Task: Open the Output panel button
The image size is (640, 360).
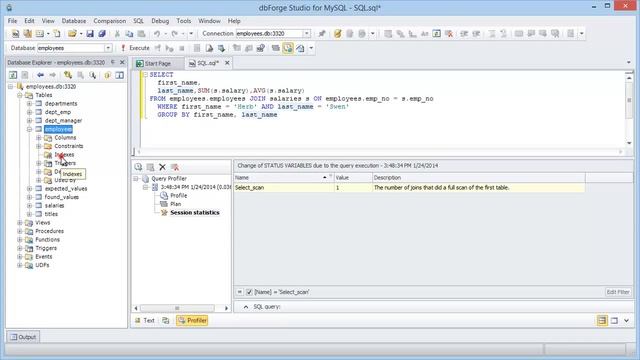Action: [x=23, y=337]
